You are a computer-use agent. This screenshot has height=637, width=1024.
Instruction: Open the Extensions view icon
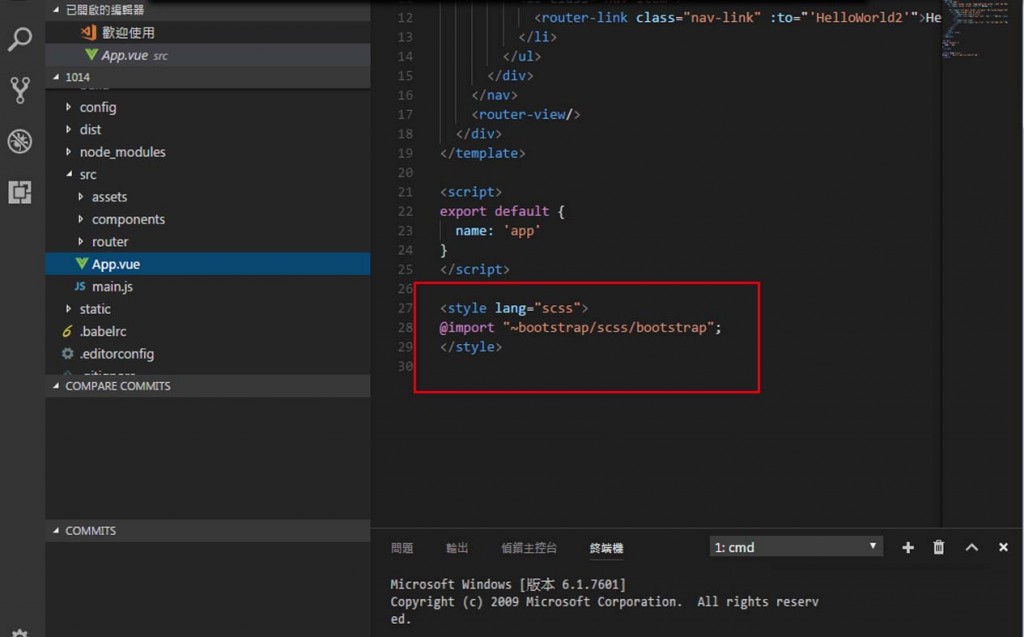click(20, 192)
